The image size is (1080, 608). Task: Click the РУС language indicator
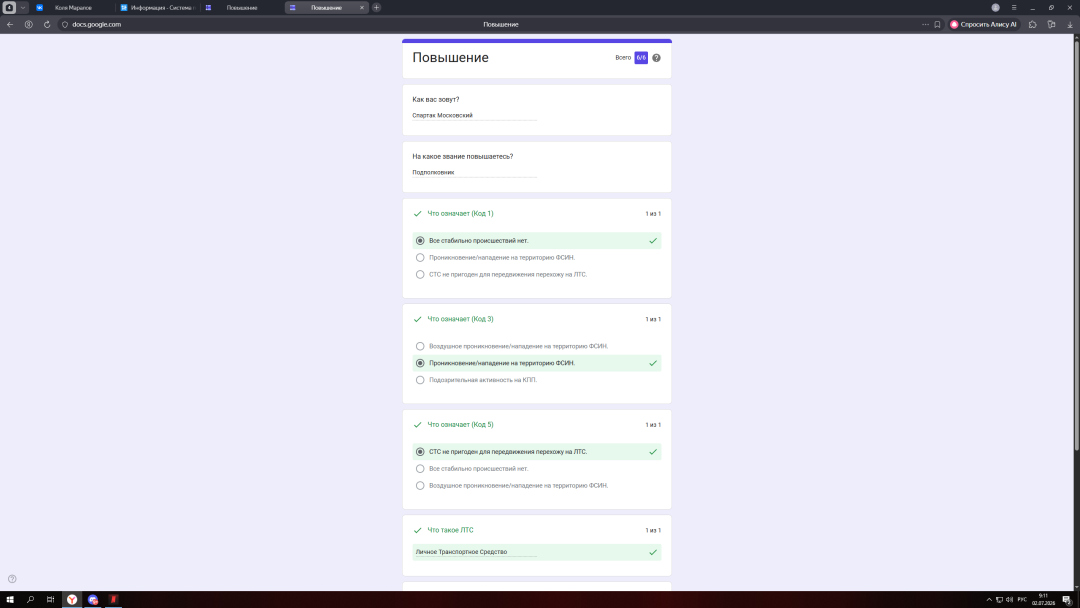coord(1022,600)
